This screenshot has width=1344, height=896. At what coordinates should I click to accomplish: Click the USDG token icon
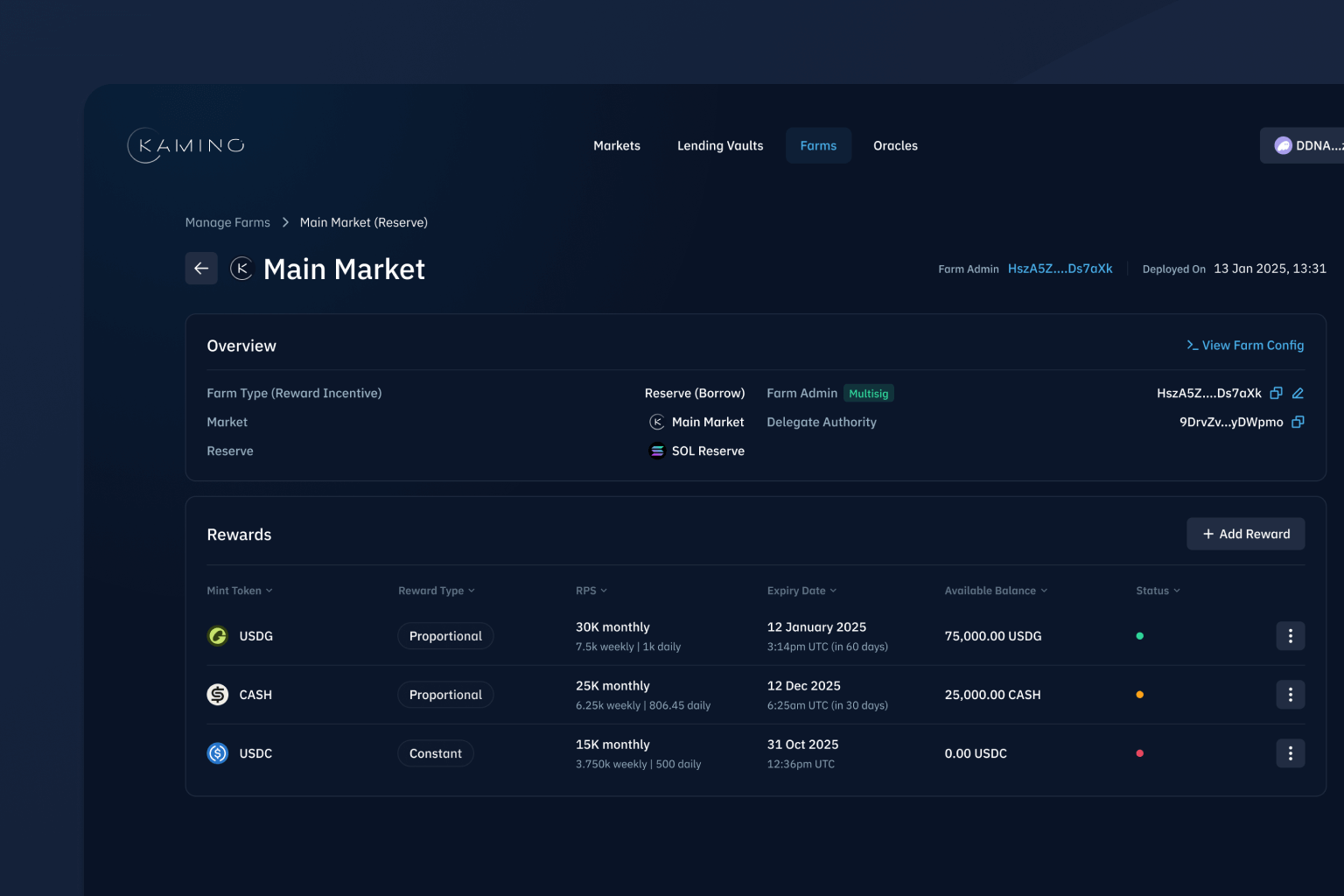(217, 636)
